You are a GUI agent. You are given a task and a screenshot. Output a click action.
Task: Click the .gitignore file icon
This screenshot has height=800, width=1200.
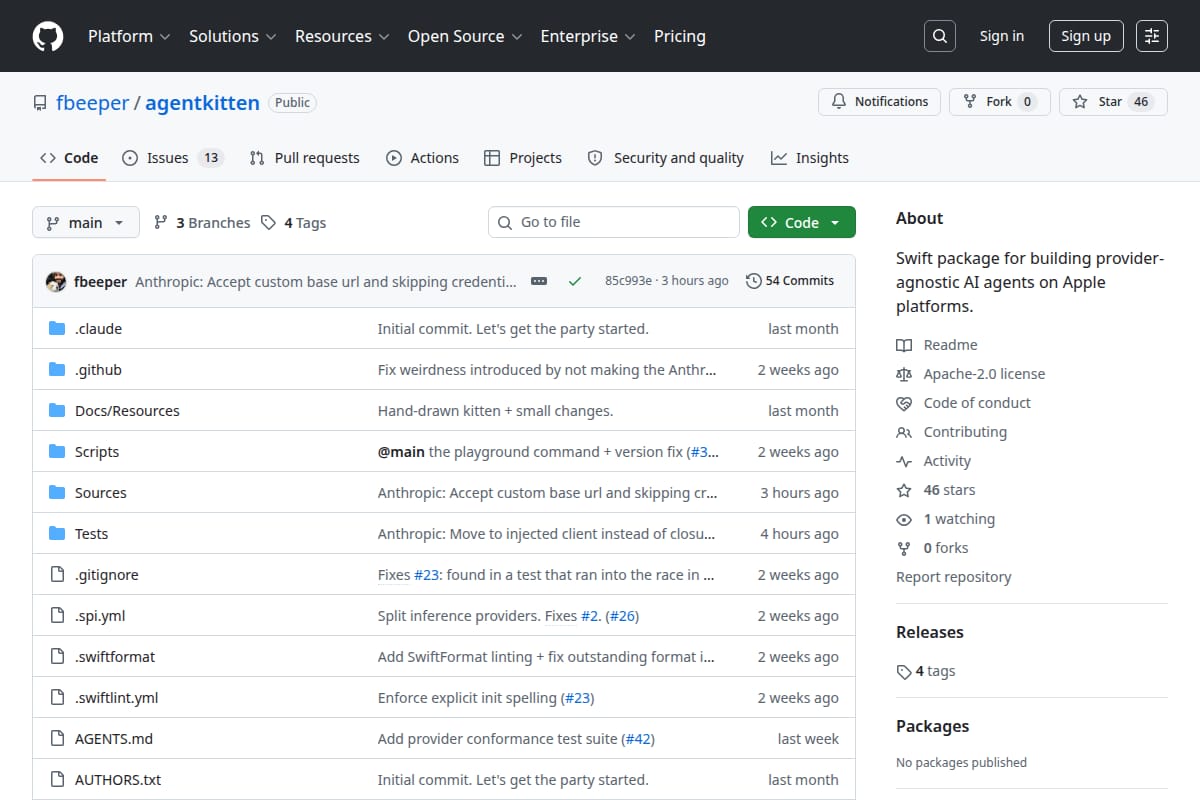point(57,575)
